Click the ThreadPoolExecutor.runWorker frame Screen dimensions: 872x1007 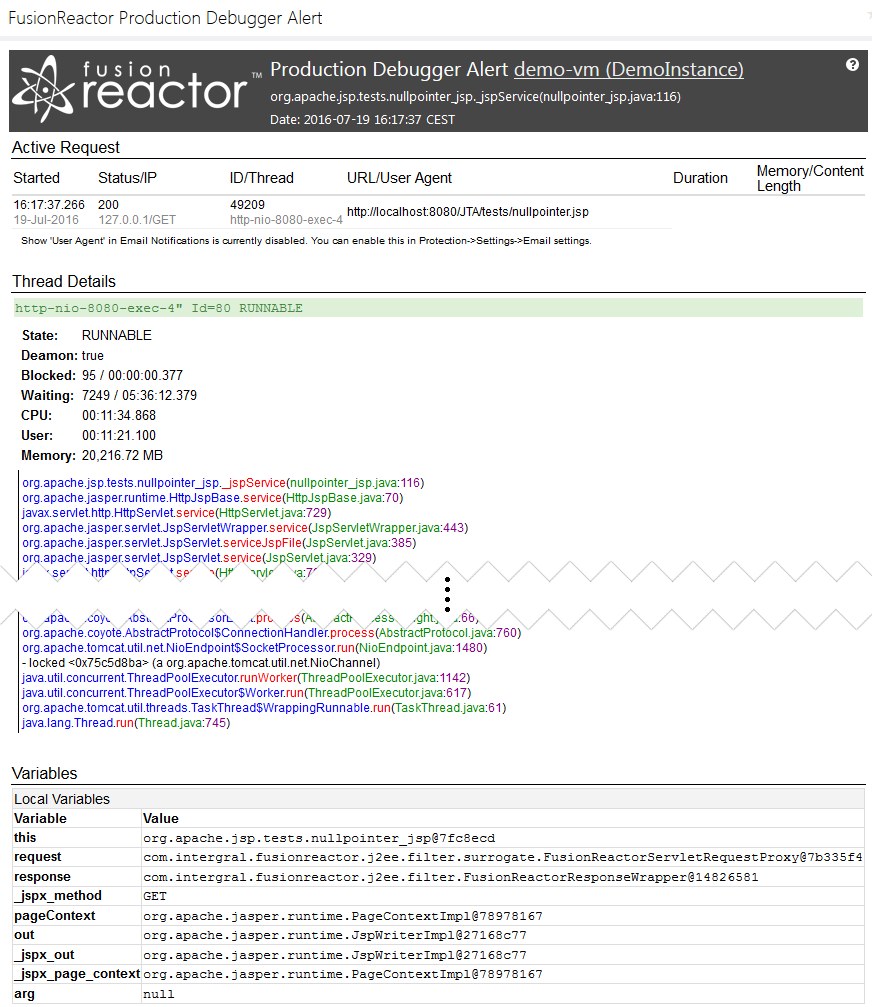pos(246,678)
